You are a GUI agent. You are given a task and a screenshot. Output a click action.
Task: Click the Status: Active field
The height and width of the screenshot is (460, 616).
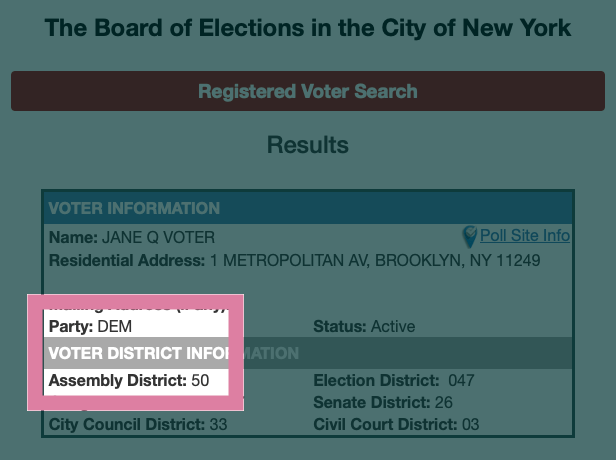pyautogui.click(x=364, y=326)
